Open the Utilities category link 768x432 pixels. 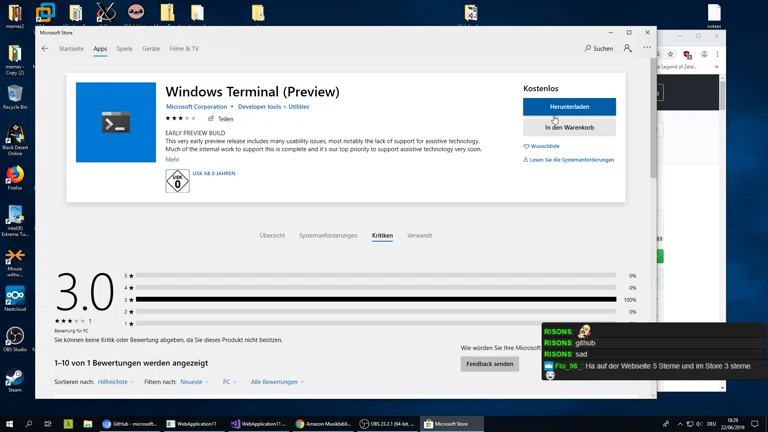click(x=299, y=107)
